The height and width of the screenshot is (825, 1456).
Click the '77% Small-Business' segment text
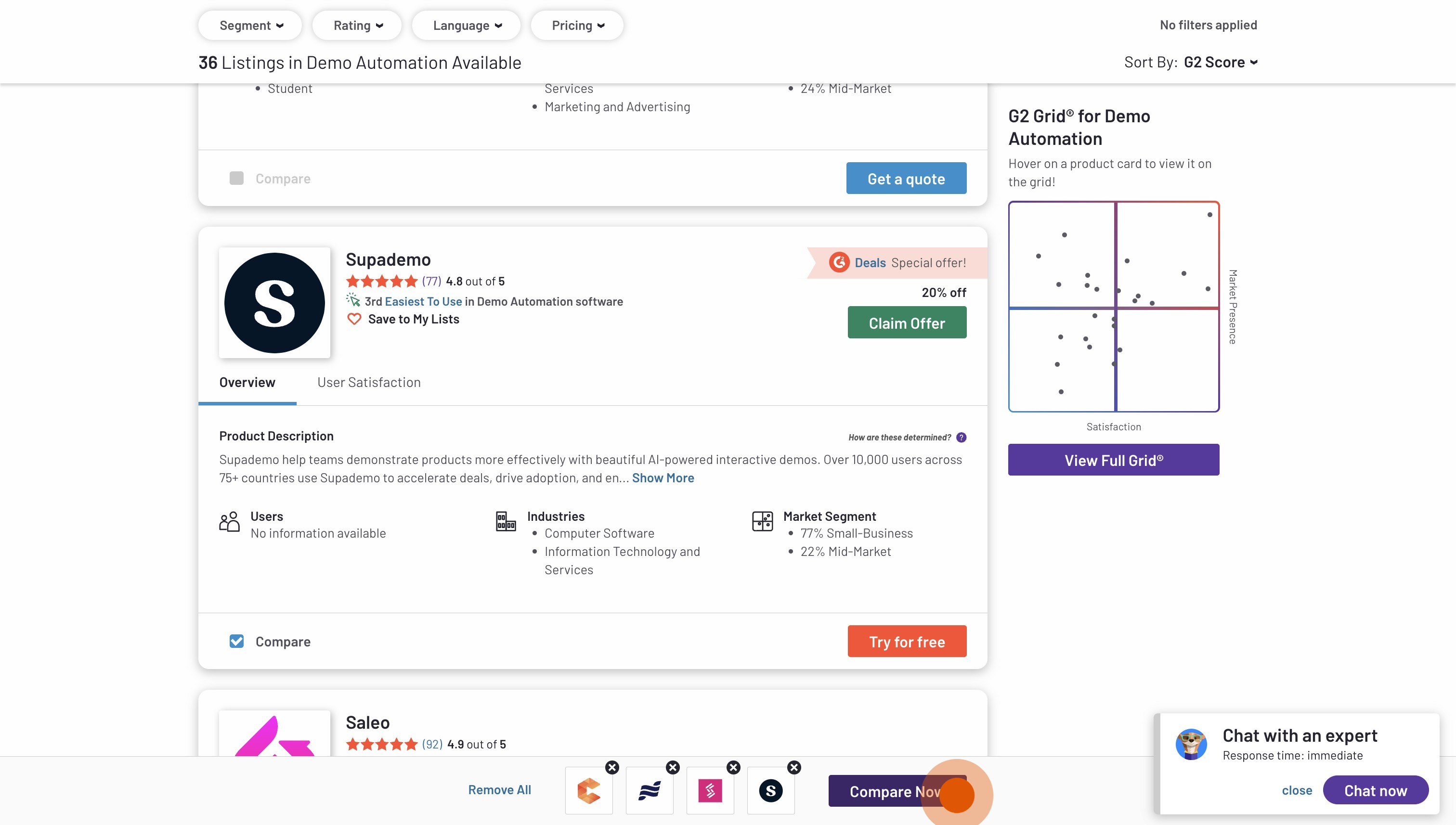click(857, 533)
